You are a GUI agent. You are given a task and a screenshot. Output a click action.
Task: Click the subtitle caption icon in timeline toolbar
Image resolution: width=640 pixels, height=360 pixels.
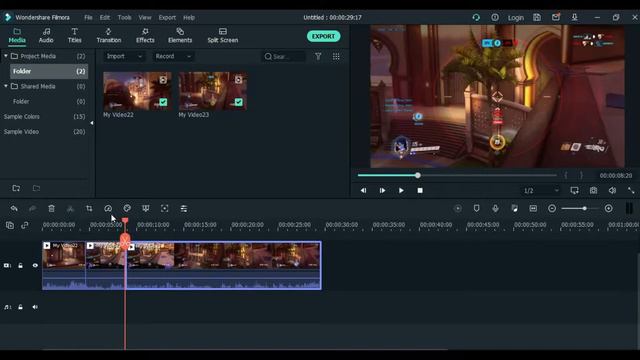tap(533, 209)
